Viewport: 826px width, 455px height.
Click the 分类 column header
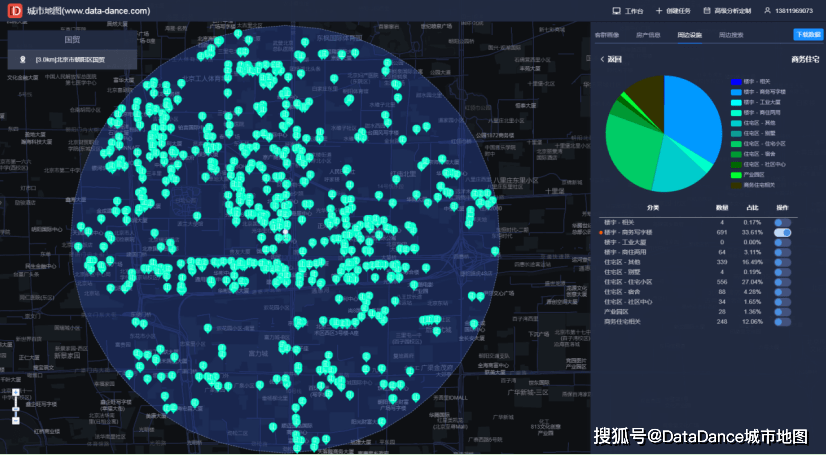653,208
